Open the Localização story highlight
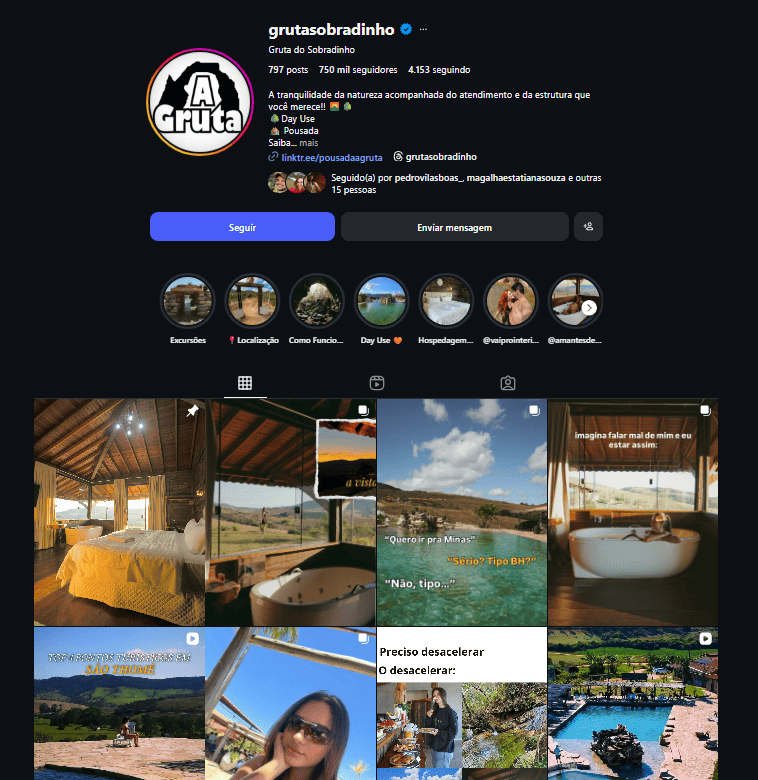The image size is (758, 780). (252, 309)
